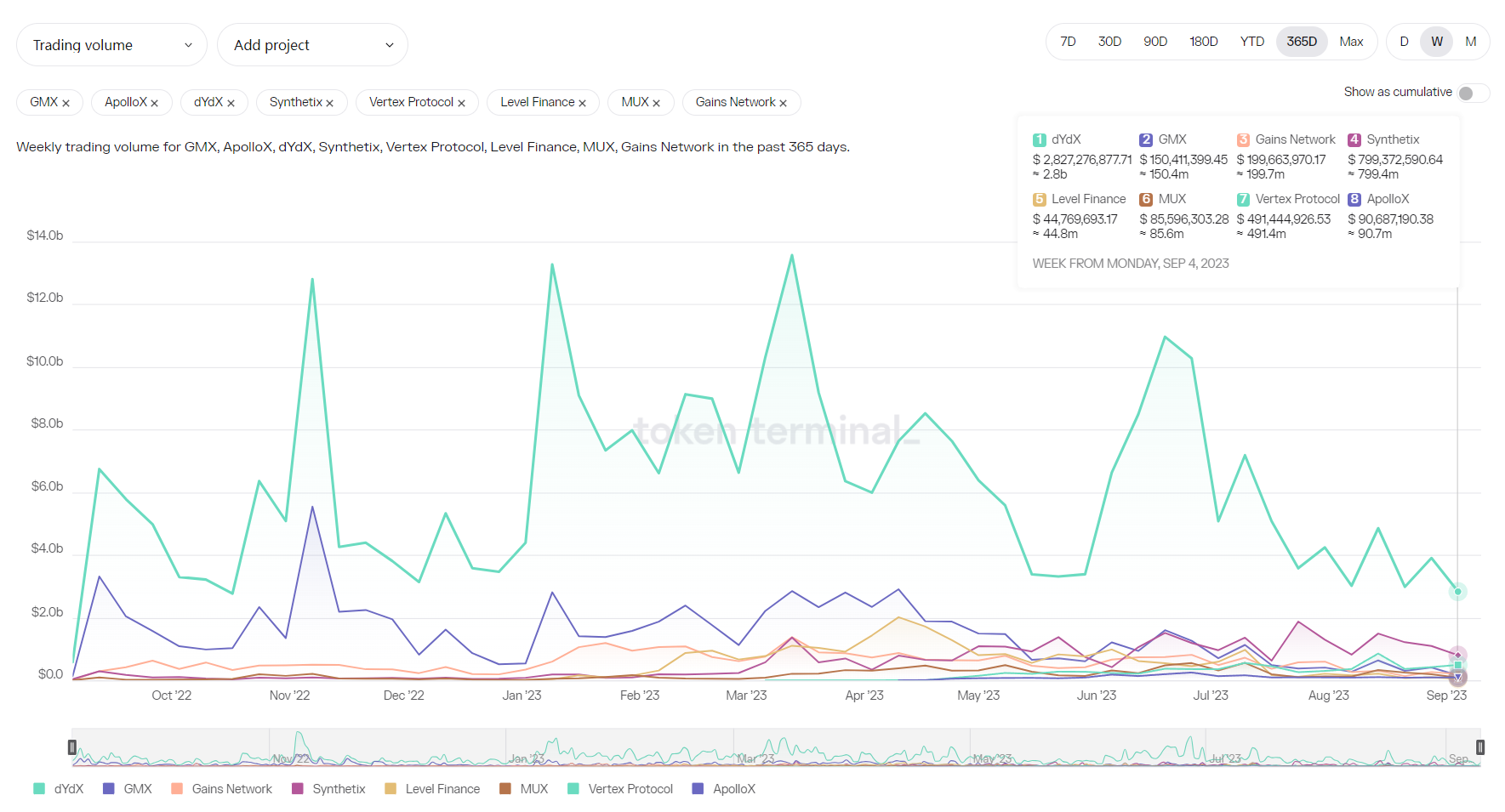Click the right range slider handle

(x=1480, y=747)
